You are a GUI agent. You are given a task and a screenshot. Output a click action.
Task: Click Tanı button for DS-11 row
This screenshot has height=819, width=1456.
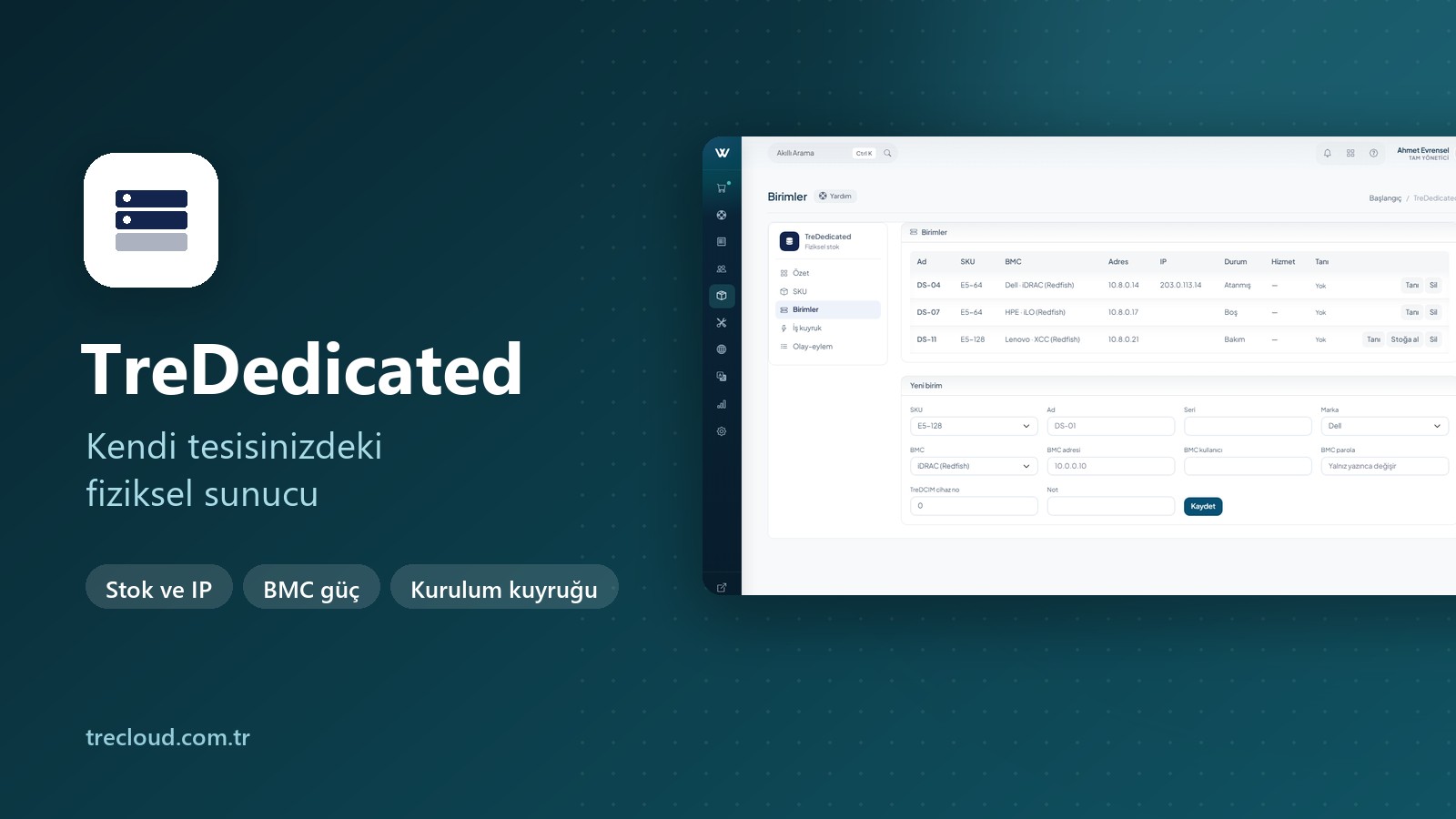tap(1373, 339)
